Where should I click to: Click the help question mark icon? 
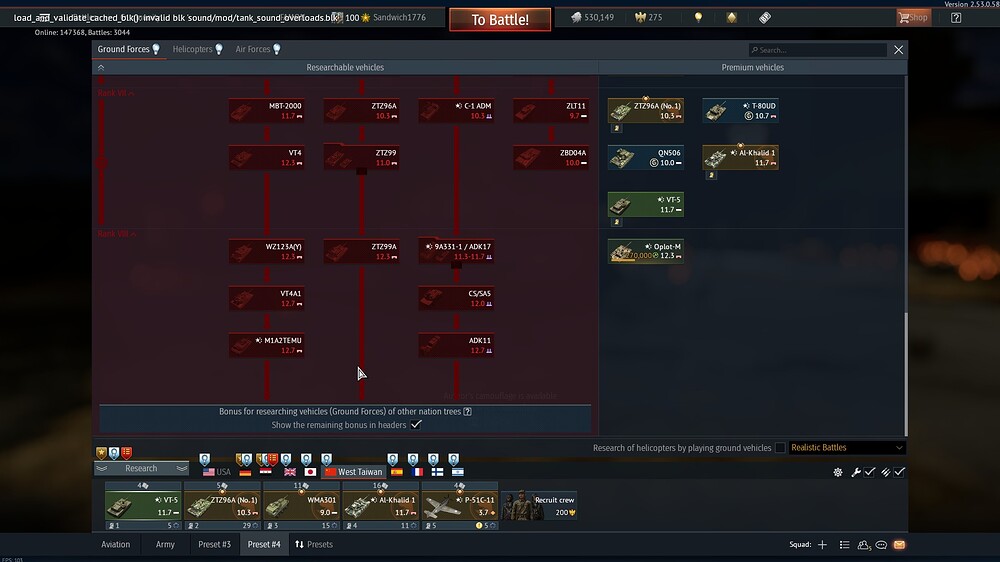coord(956,17)
